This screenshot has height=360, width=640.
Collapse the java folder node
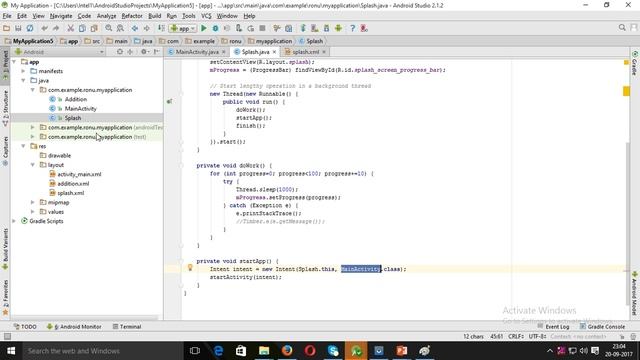pos(24,80)
